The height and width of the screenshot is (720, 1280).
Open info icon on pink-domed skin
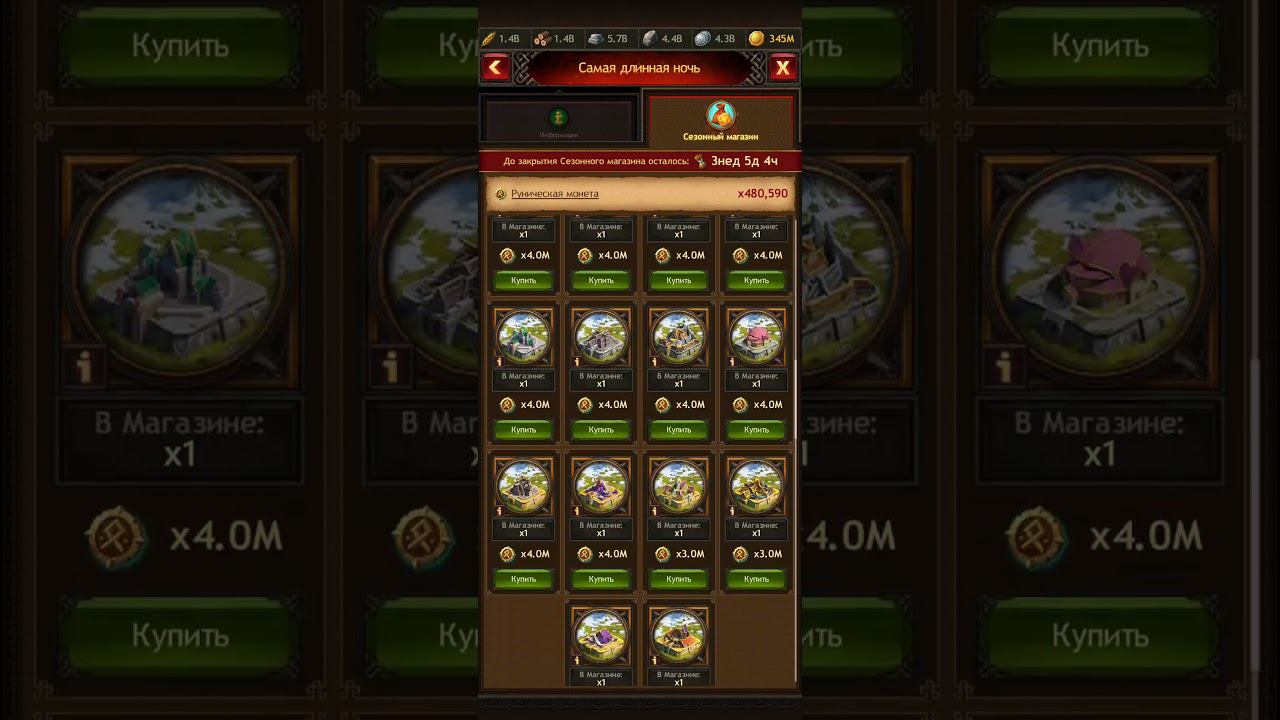731,361
